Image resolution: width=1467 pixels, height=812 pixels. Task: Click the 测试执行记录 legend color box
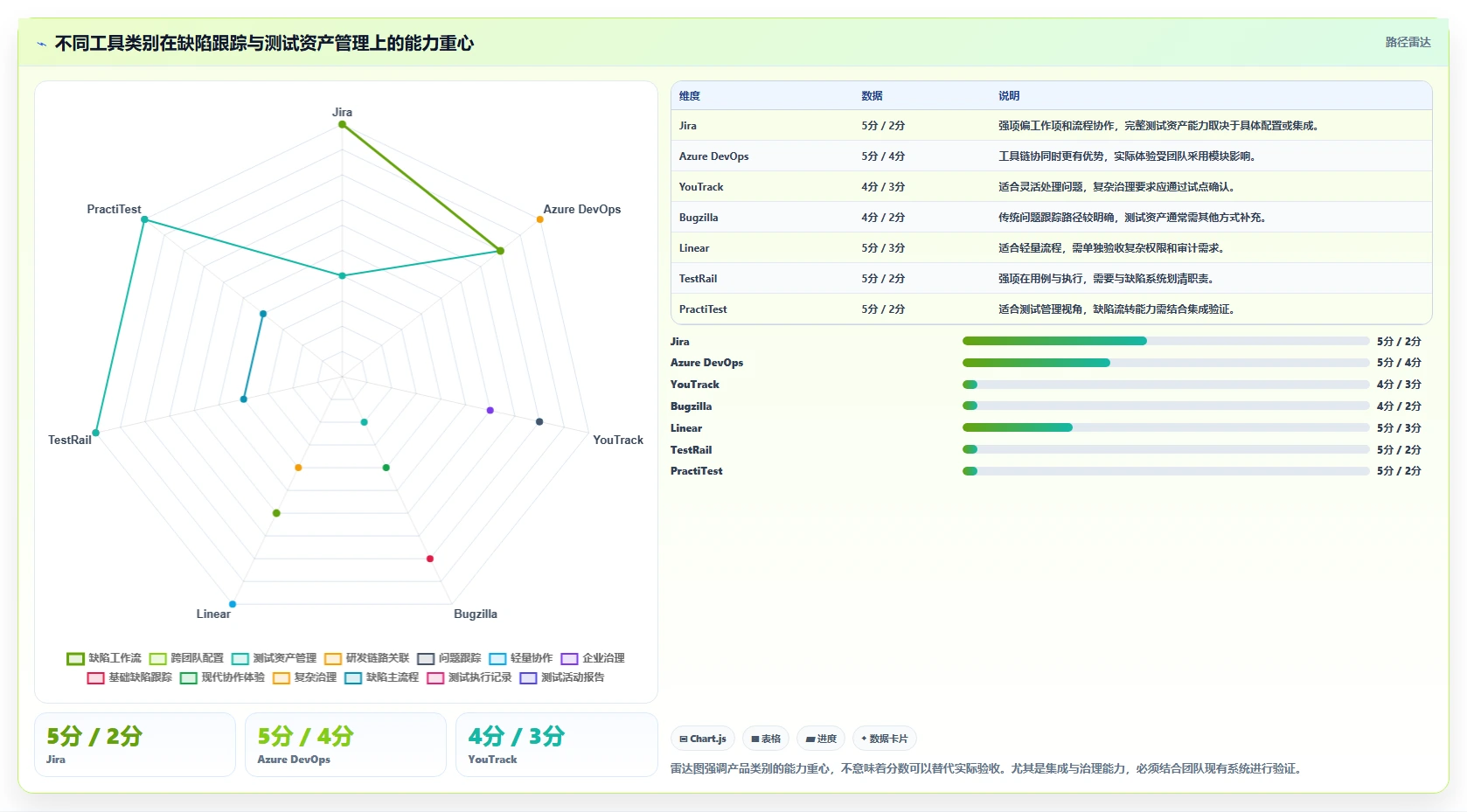coord(435,677)
